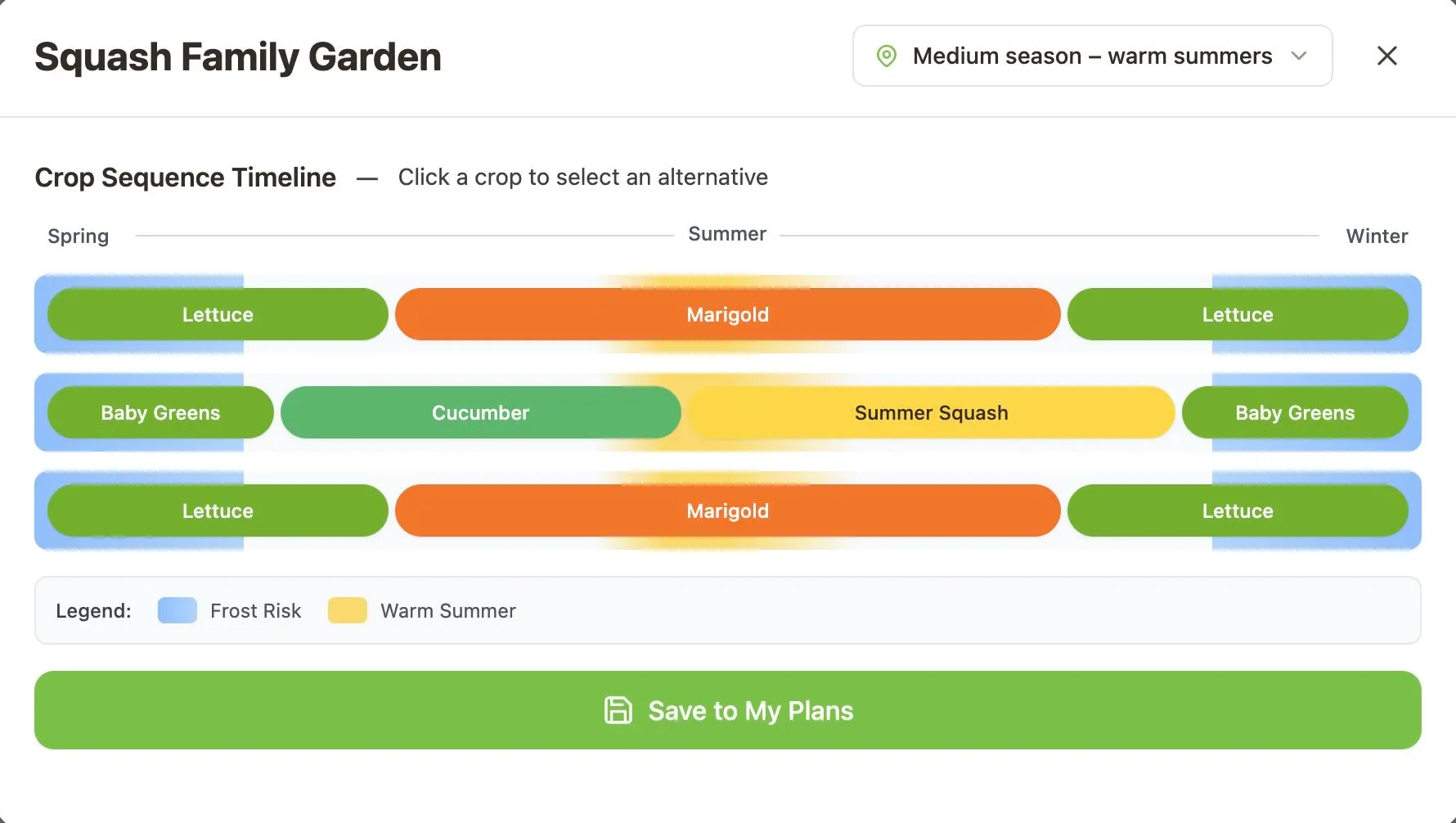Click the floppy disk save icon

pyautogui.click(x=618, y=710)
